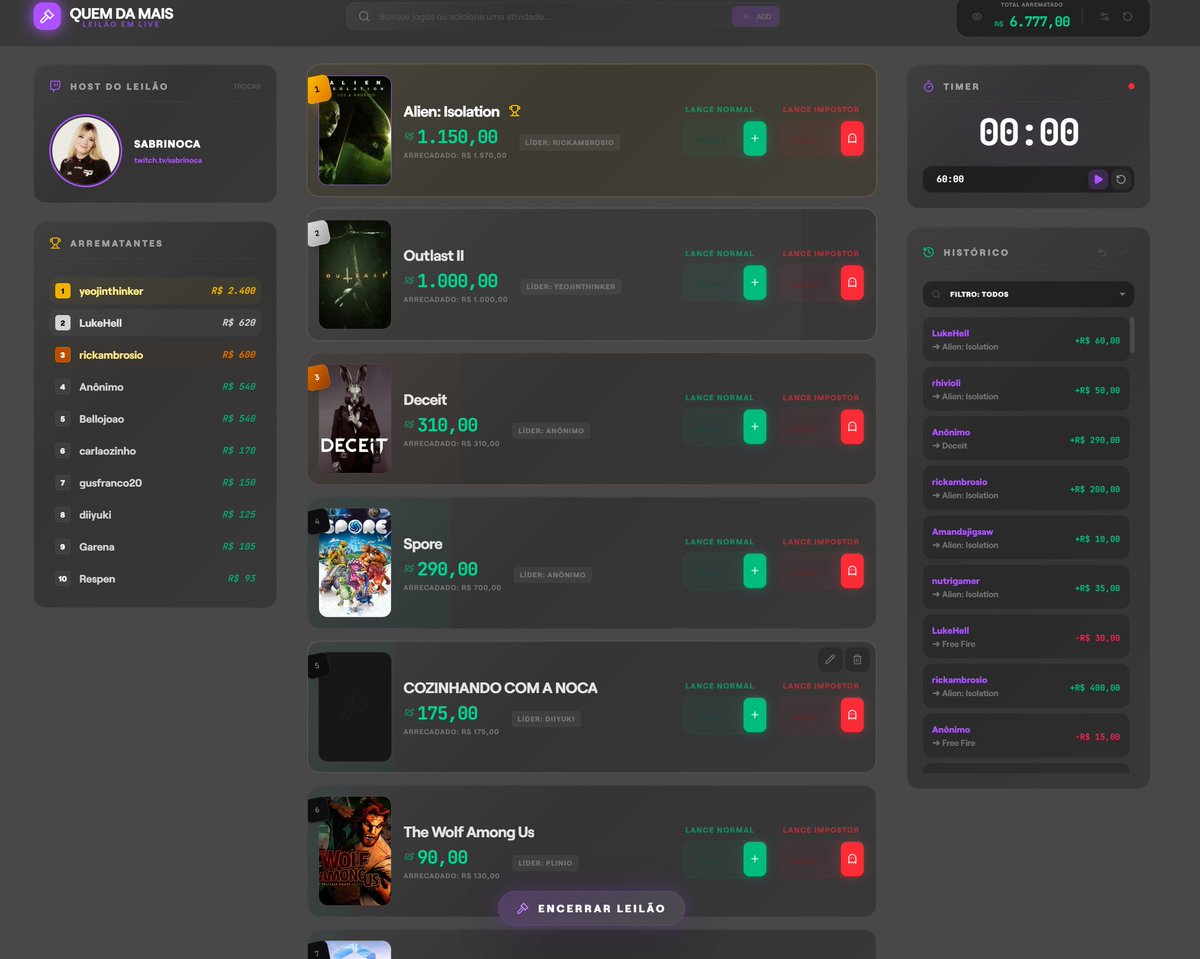Select Garena in Arrematantes ranking
Screen dimensions: 1200x959
(155, 547)
